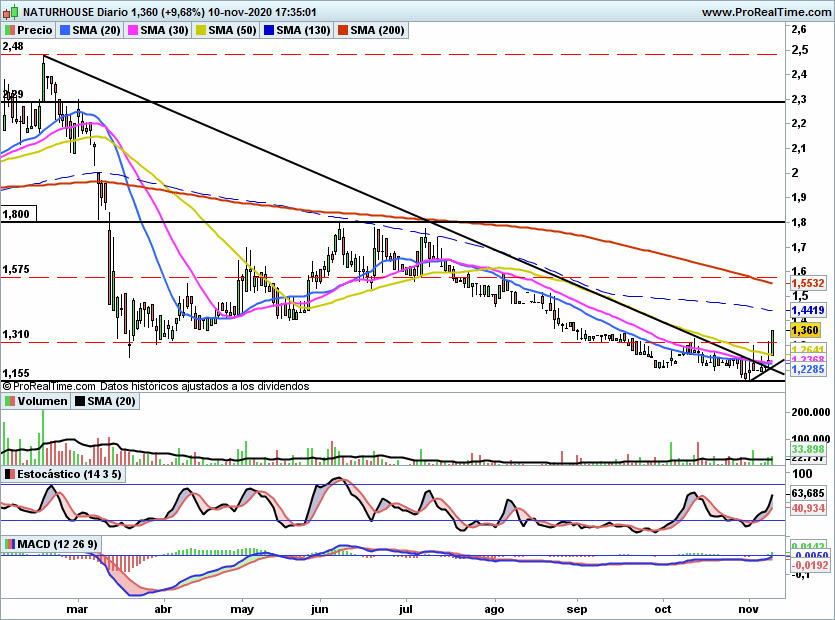Click the candlestick icon beside NATURHOUSE title
Image resolution: width=835 pixels, height=620 pixels.
[11, 11]
